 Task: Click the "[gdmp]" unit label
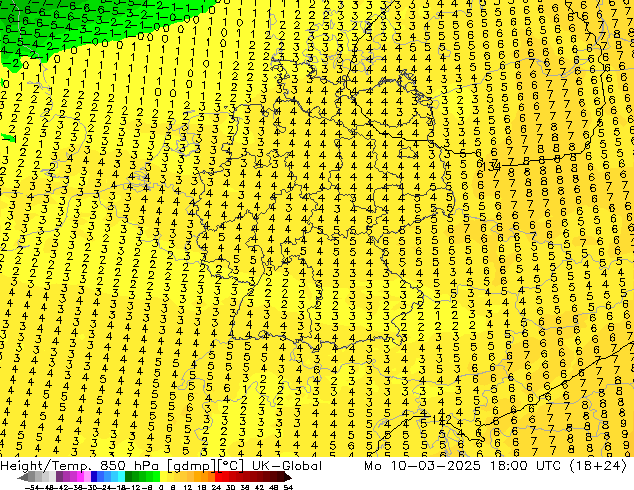click(x=192, y=466)
